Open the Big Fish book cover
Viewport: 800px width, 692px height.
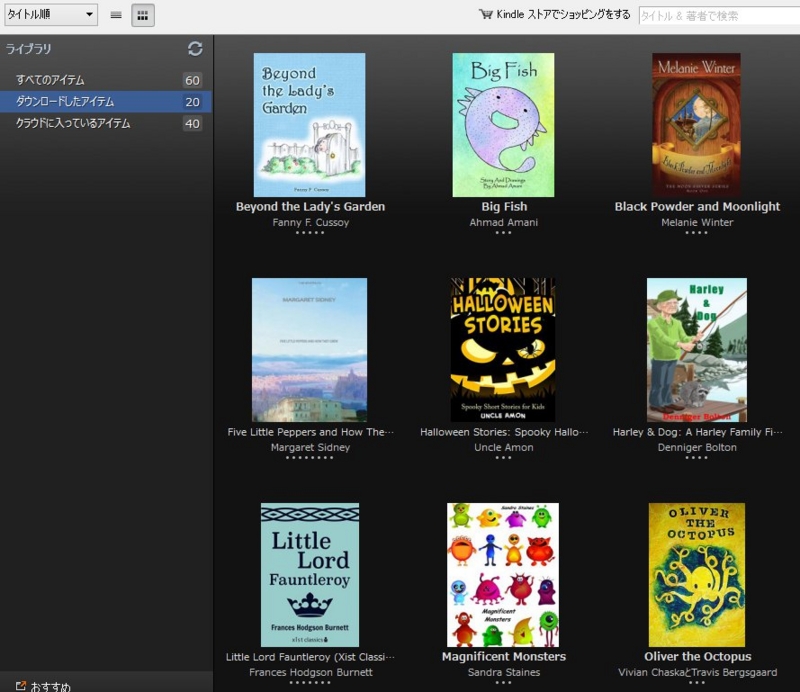click(x=503, y=125)
